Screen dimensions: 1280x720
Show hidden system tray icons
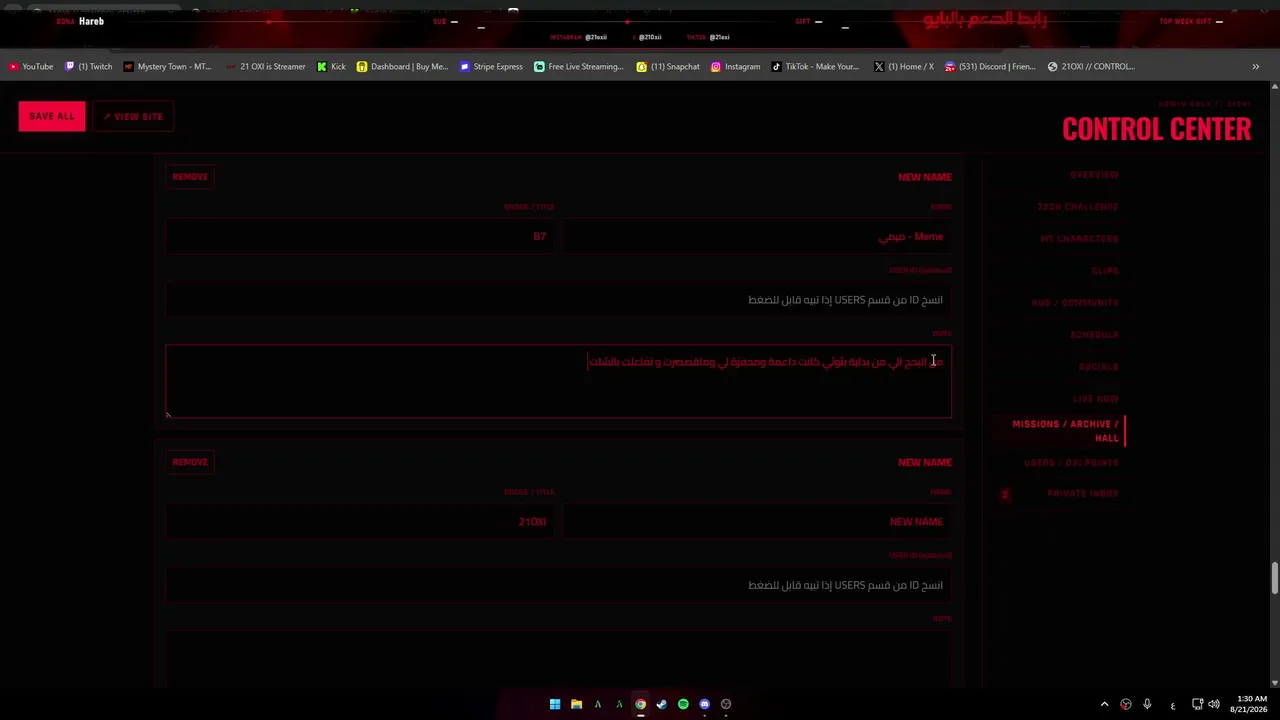[x=1104, y=704]
